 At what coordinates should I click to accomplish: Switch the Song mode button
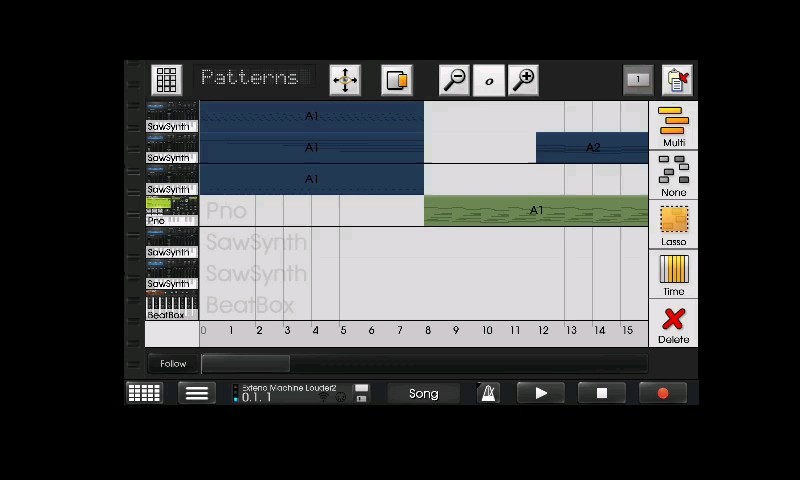click(x=423, y=393)
